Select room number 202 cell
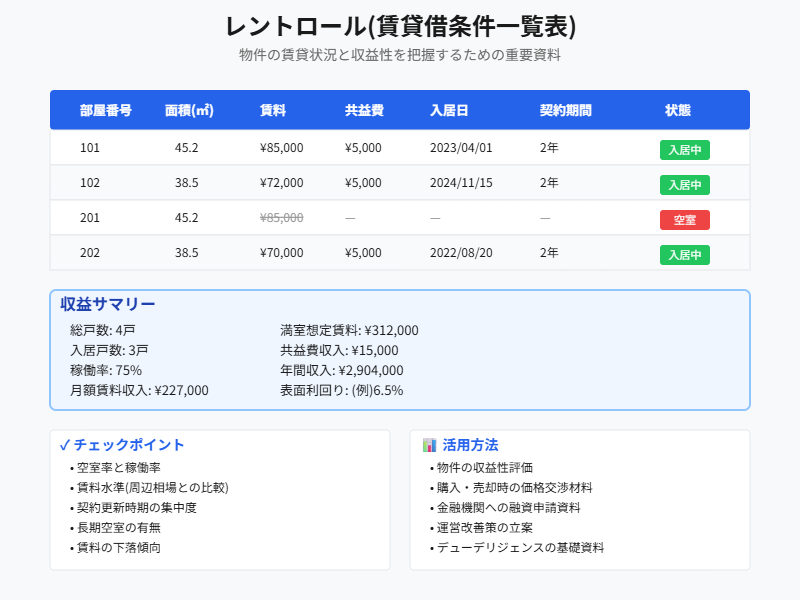800x600 pixels. tap(90, 253)
